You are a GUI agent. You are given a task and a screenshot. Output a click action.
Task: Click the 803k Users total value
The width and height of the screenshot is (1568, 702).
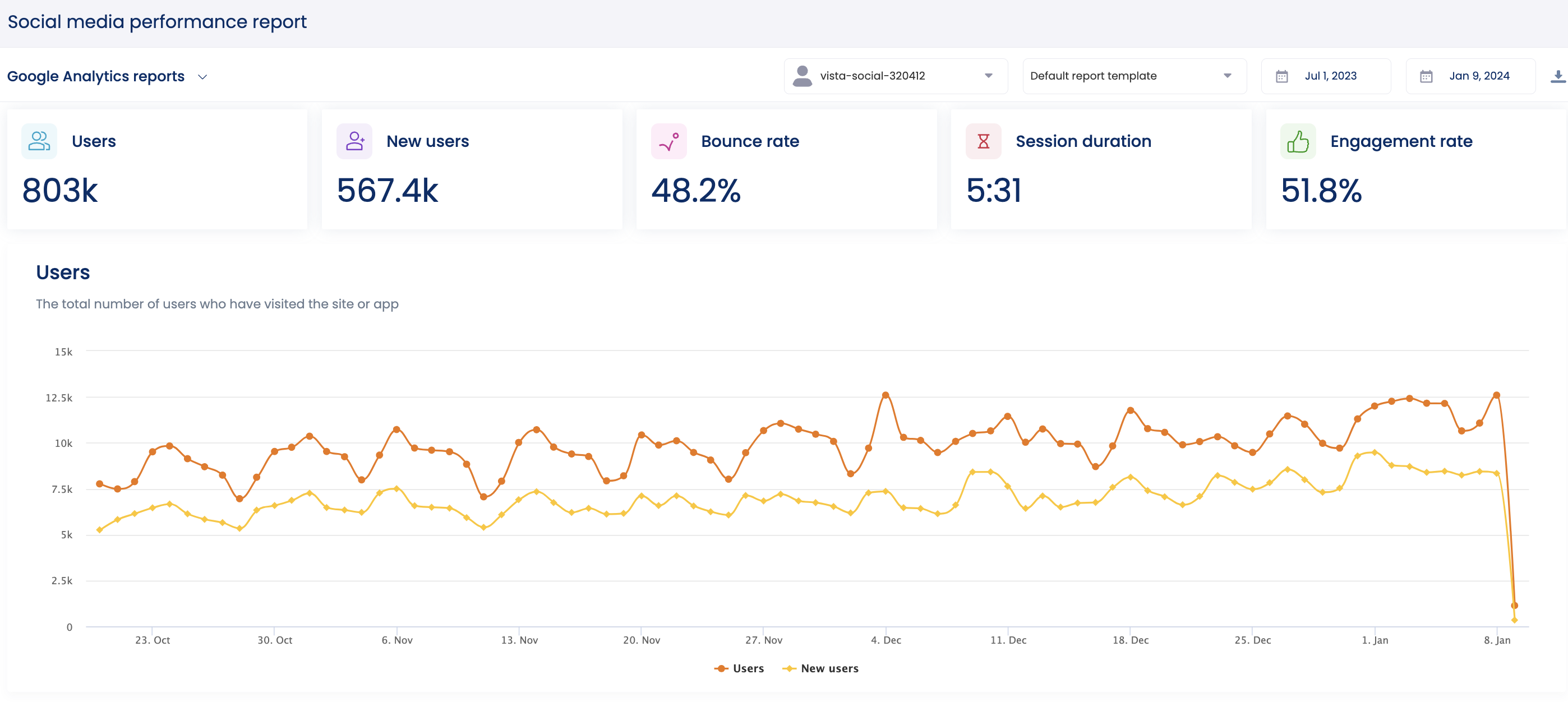(x=59, y=192)
